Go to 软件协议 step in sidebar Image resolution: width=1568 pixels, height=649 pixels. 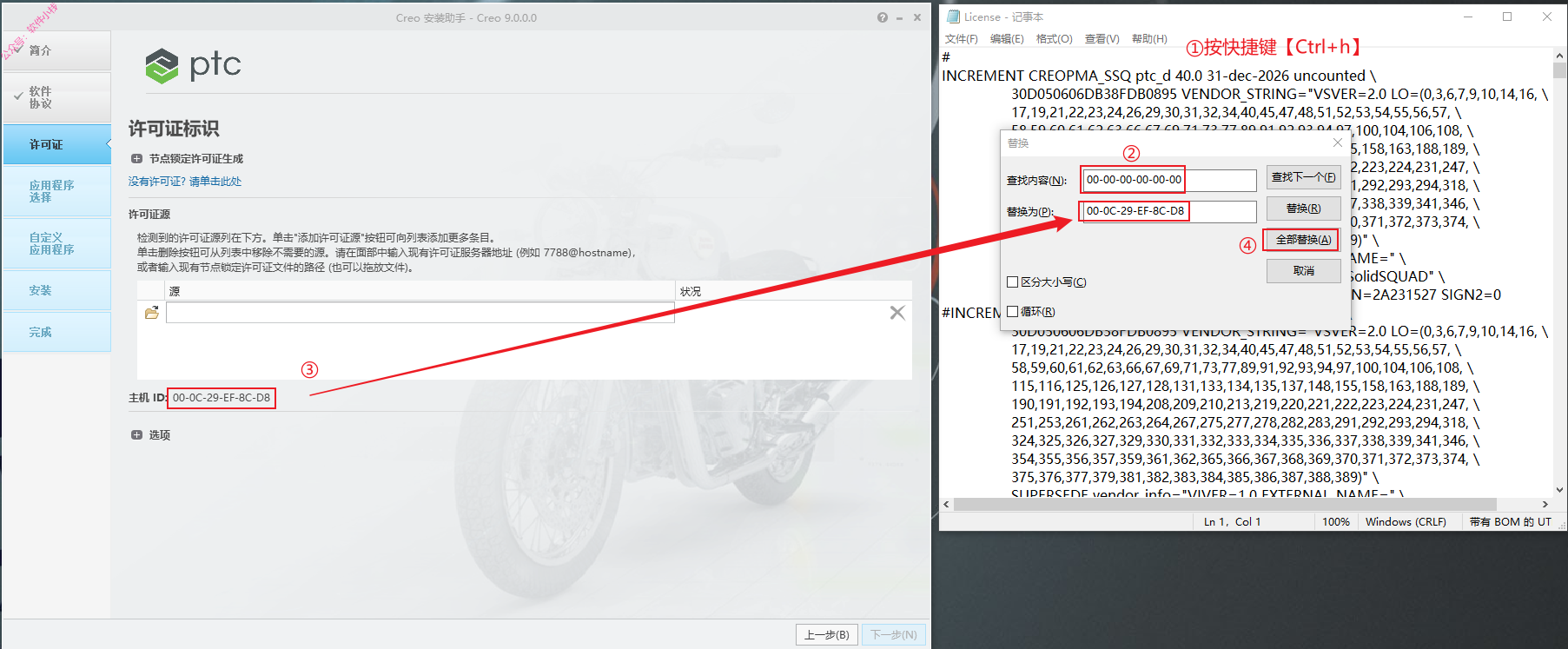(56, 97)
